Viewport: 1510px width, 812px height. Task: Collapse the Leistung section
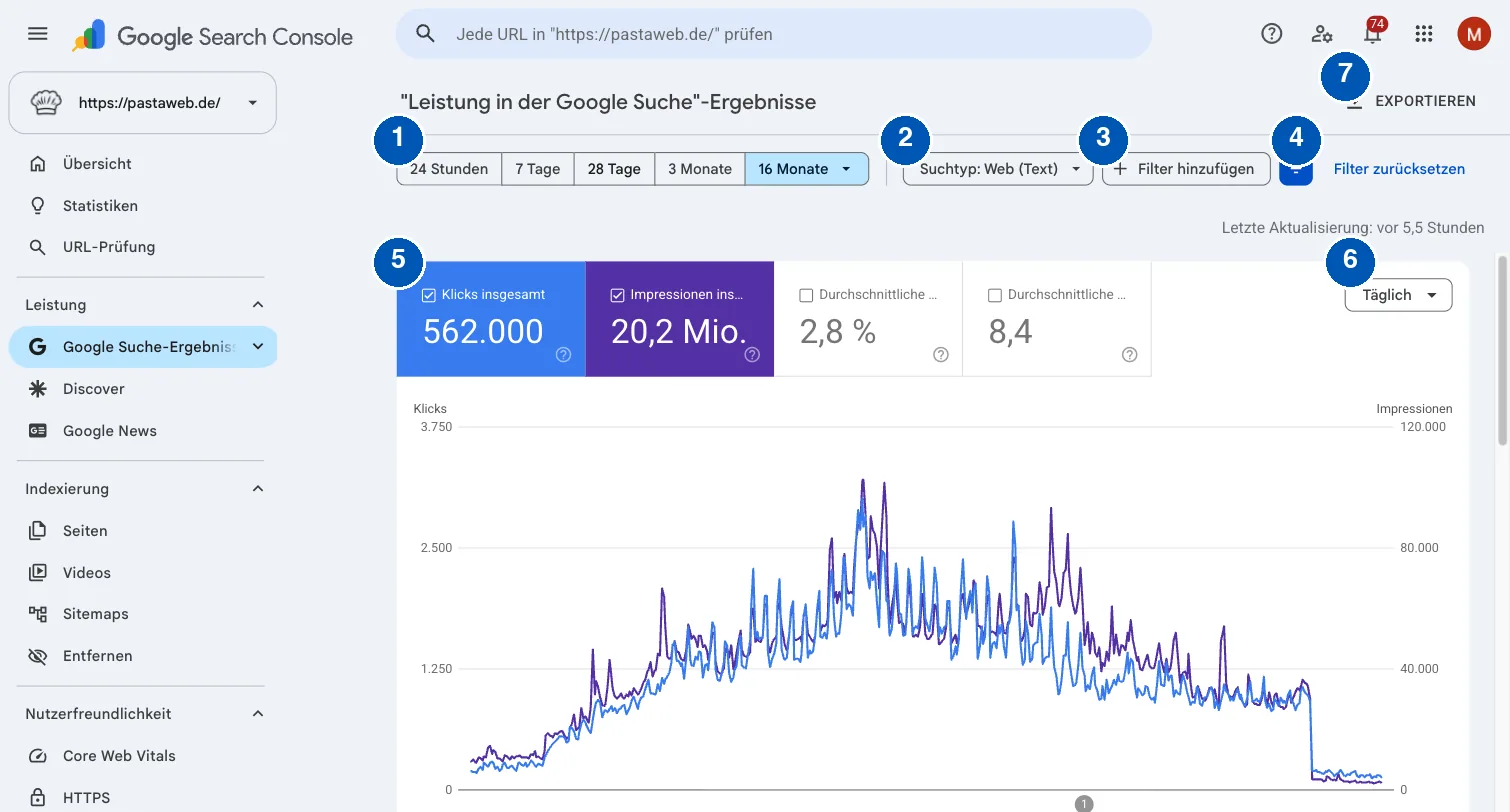coord(257,305)
